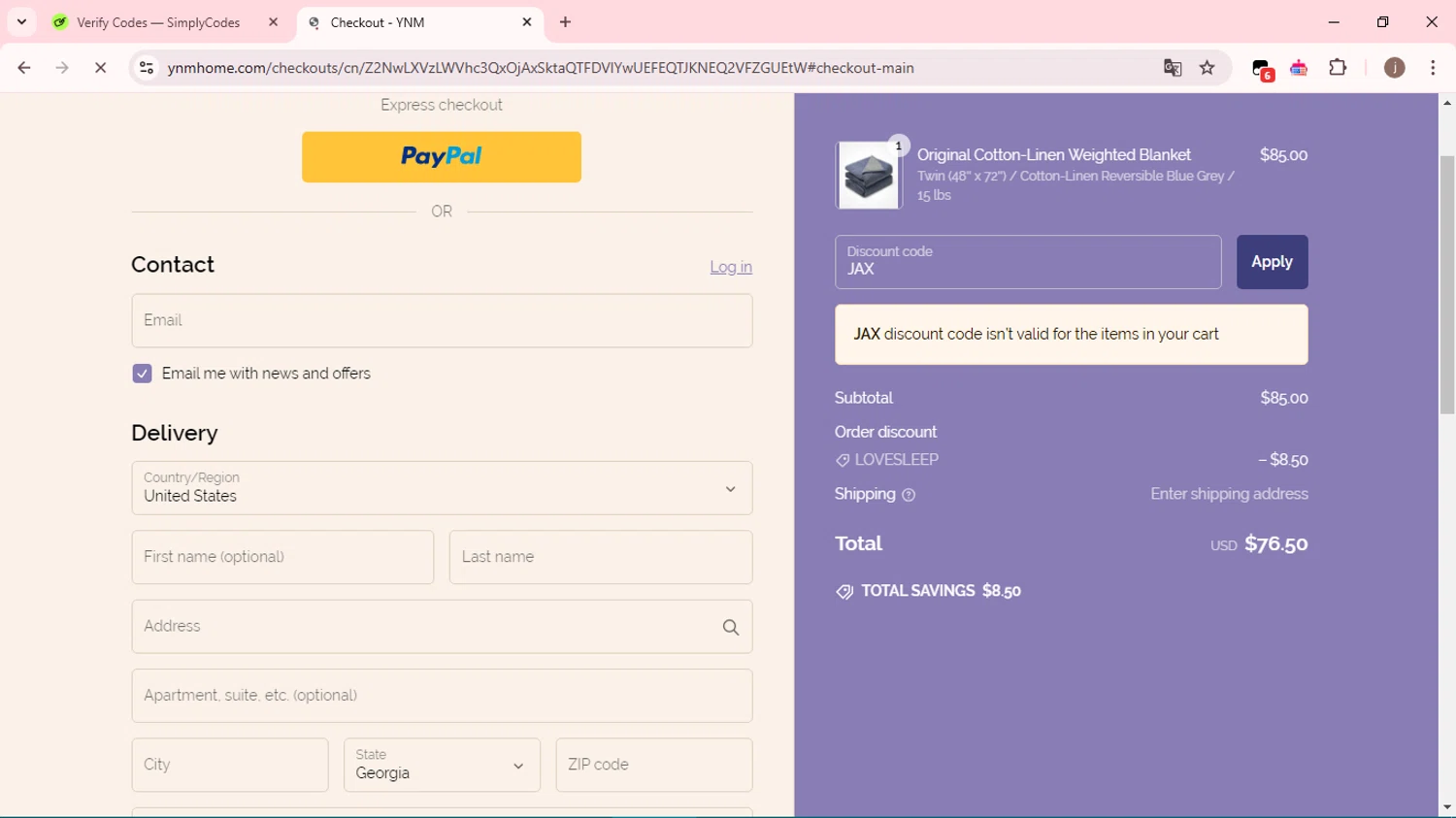Click the Log in link
This screenshot has height=818, width=1456.
pos(731,267)
